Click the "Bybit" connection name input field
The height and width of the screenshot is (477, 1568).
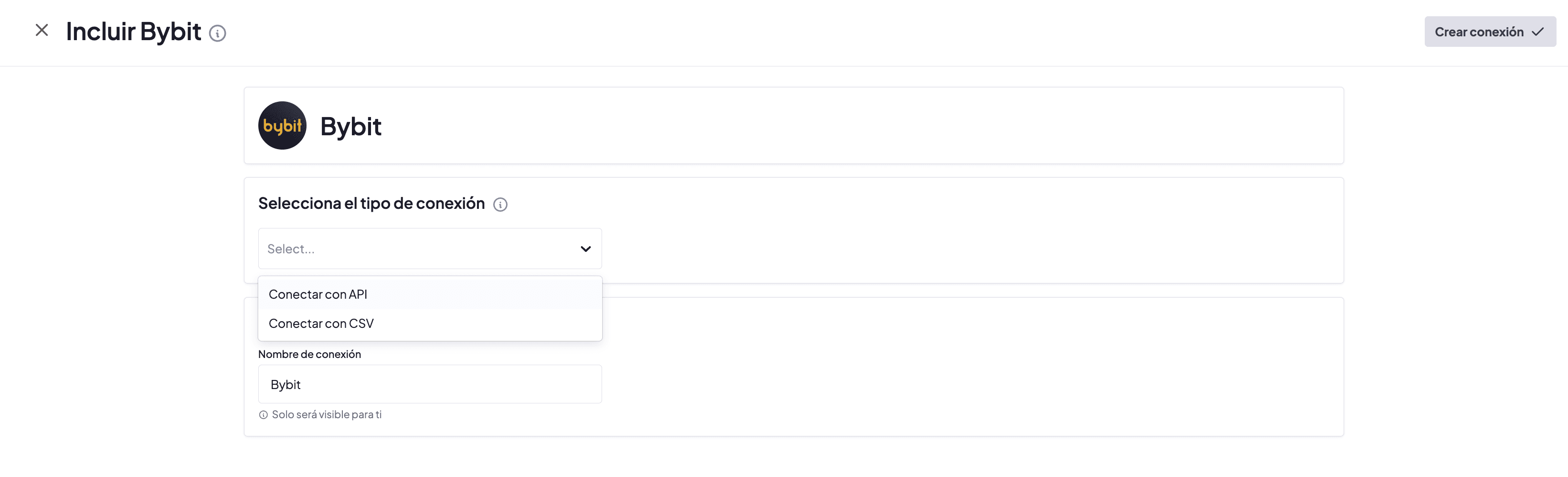tap(430, 384)
